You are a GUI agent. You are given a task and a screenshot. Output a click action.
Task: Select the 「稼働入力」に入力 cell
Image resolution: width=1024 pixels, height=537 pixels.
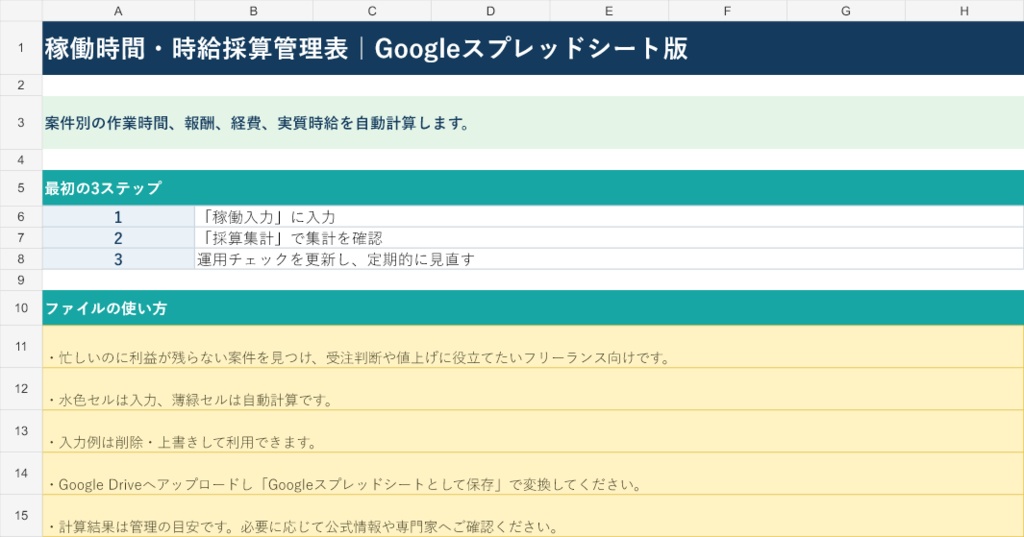pyautogui.click(x=609, y=216)
